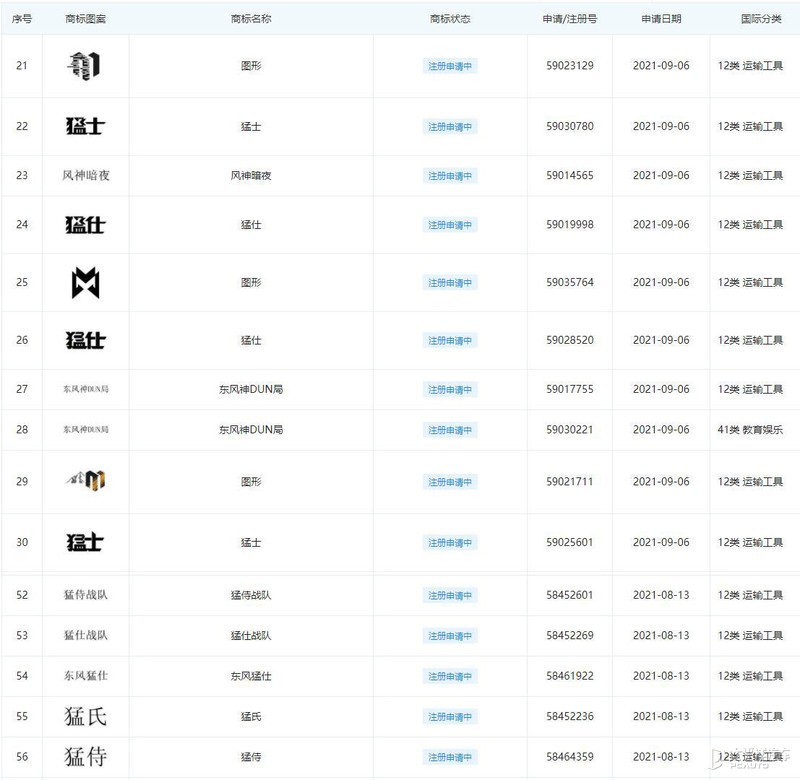Open the gold M logo in row 29
The image size is (800, 780).
[x=86, y=481]
